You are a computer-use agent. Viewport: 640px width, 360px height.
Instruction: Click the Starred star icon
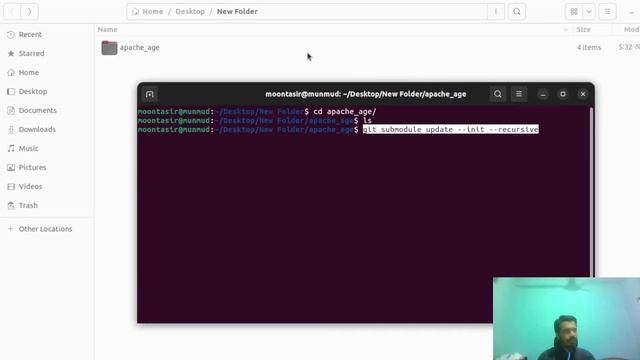coord(11,53)
